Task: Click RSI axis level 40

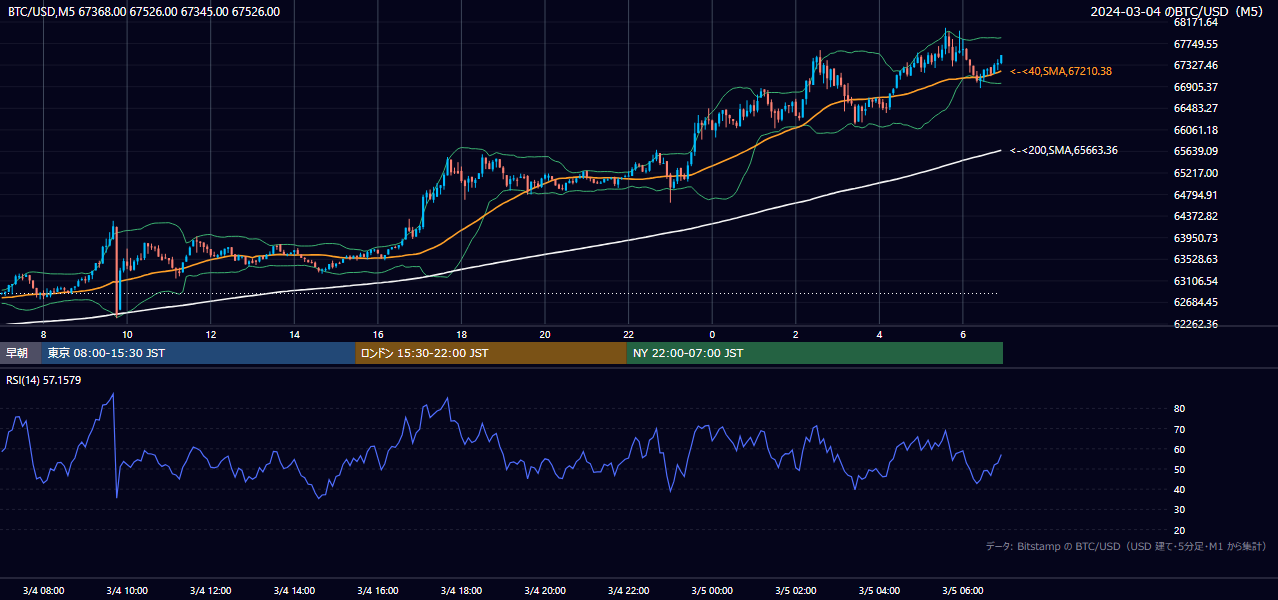Action: (1179, 489)
